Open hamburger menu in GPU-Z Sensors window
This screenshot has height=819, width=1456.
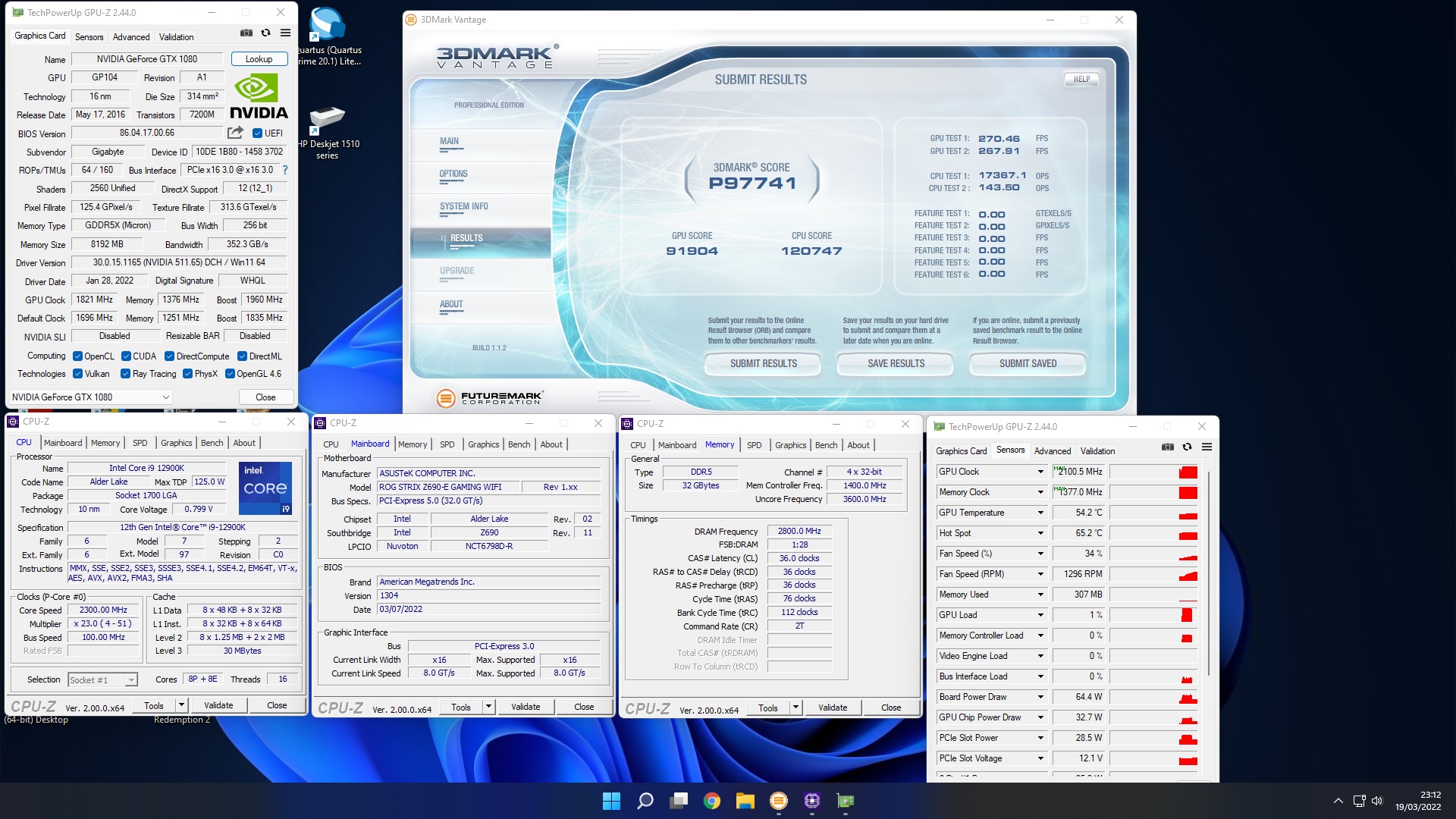1207,447
